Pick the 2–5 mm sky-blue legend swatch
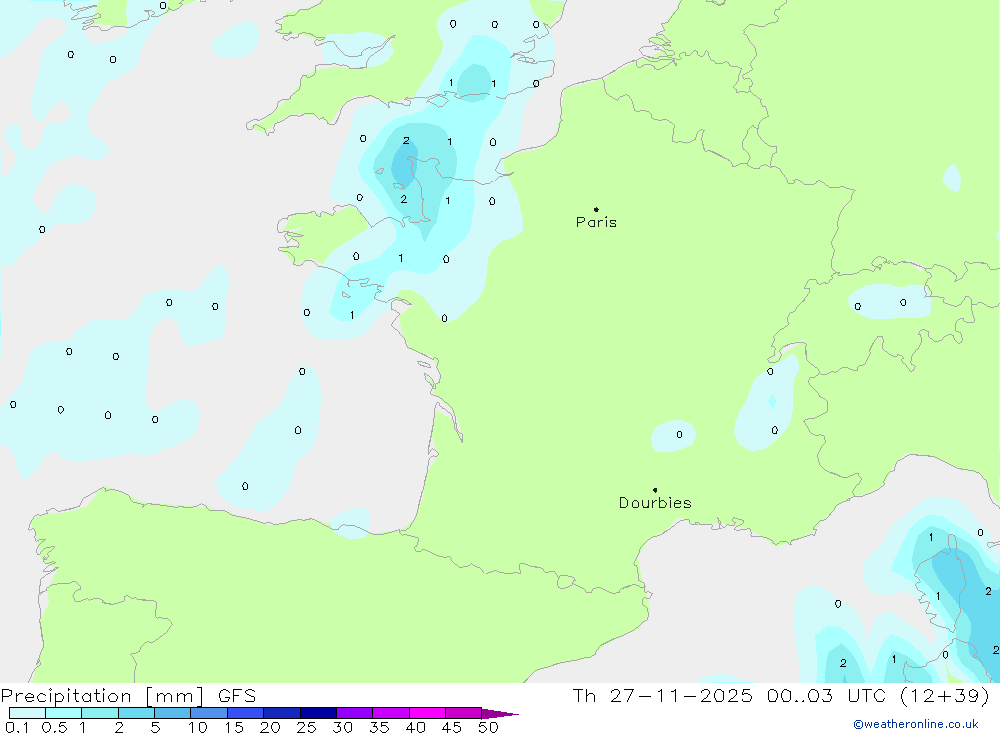 136,713
